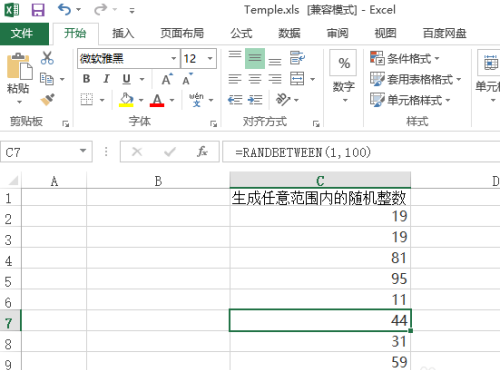Toggle Bold formatting
This screenshot has width=500, height=370.
pos(86,79)
